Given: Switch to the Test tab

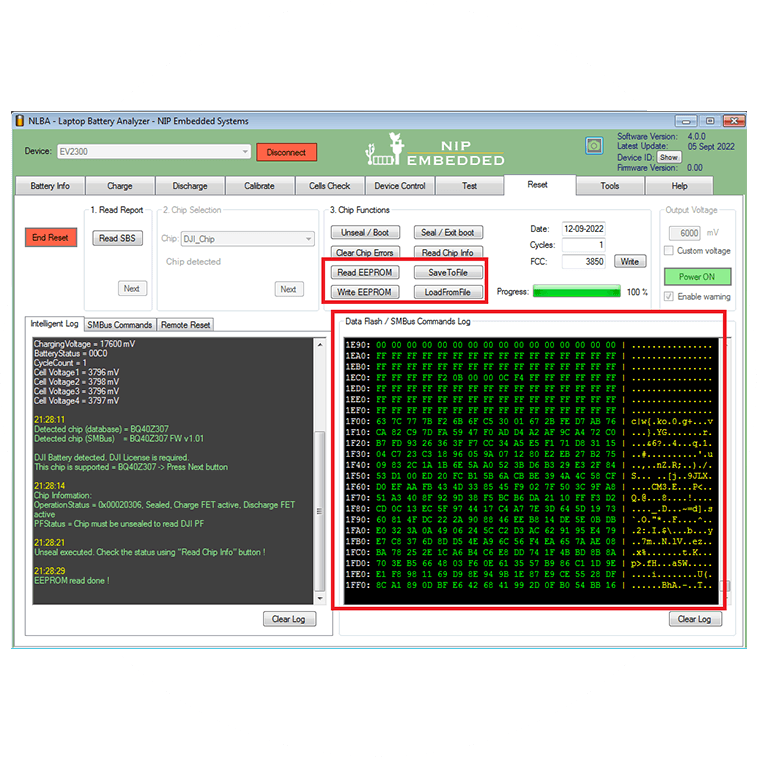Looking at the screenshot, I should pyautogui.click(x=469, y=186).
